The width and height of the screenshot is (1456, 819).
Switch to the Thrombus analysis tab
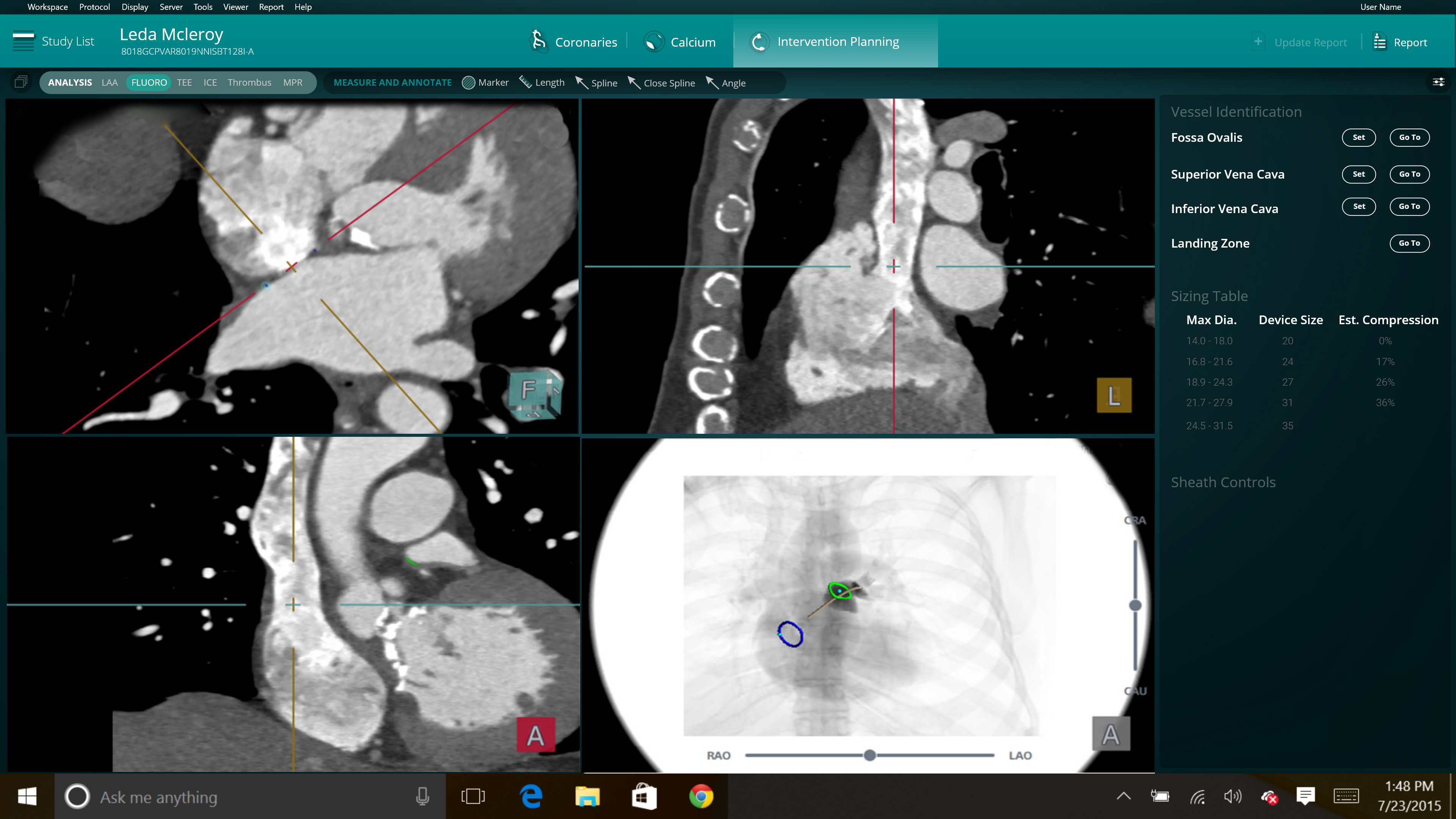249,83
